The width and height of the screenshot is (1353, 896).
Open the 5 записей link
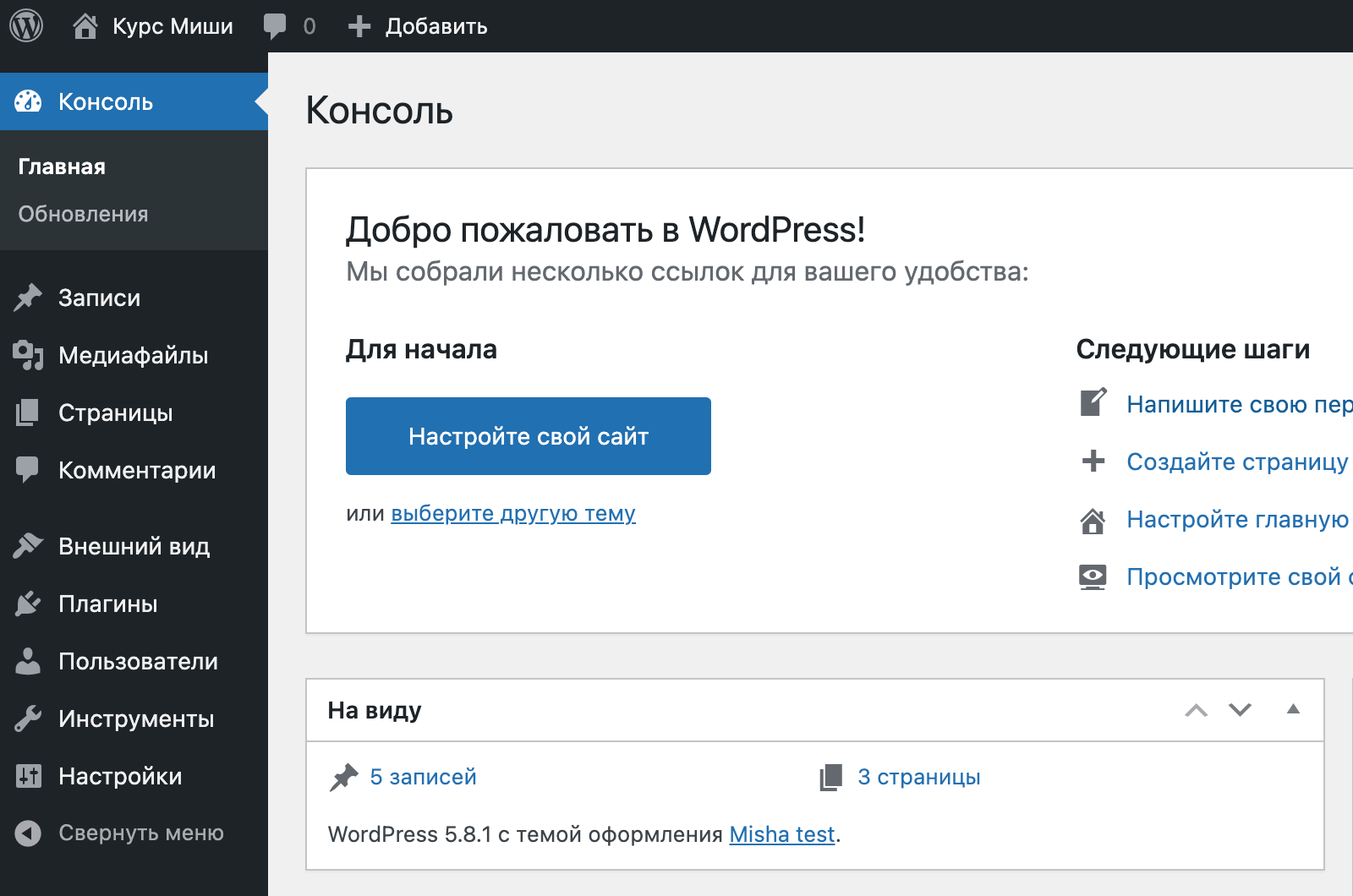pos(423,777)
